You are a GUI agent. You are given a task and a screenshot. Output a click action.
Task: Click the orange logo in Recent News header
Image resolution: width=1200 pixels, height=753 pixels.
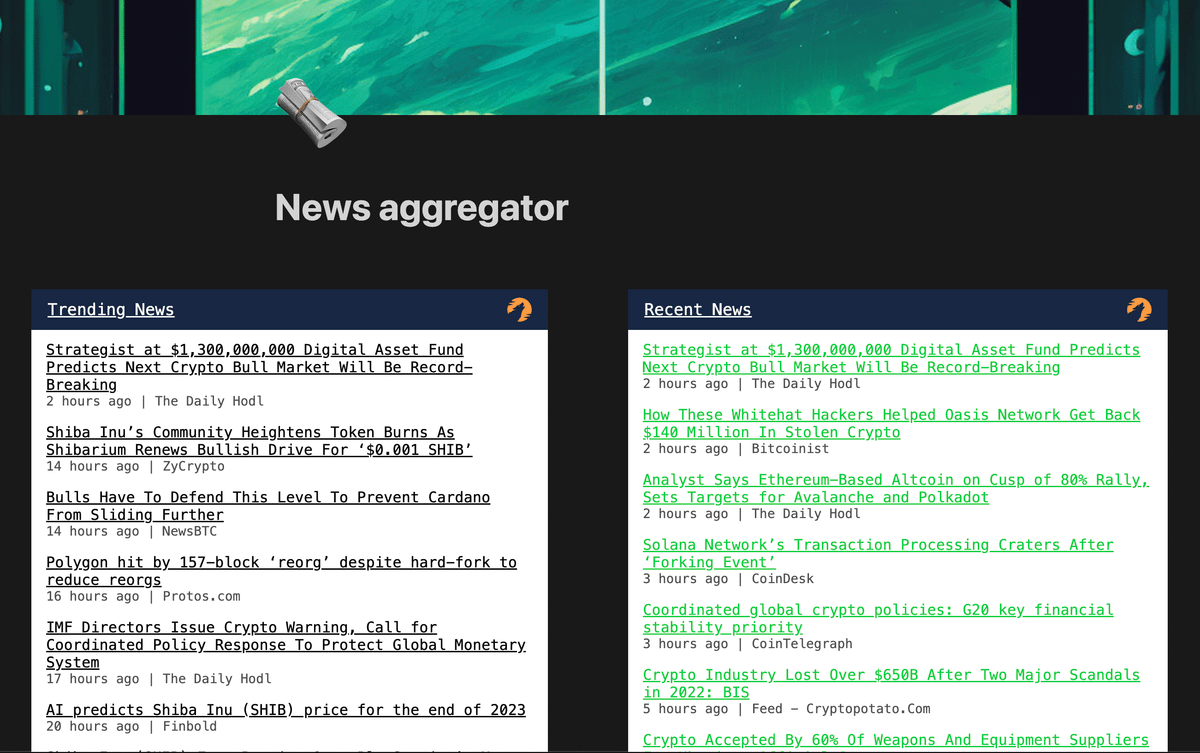pos(1139,310)
